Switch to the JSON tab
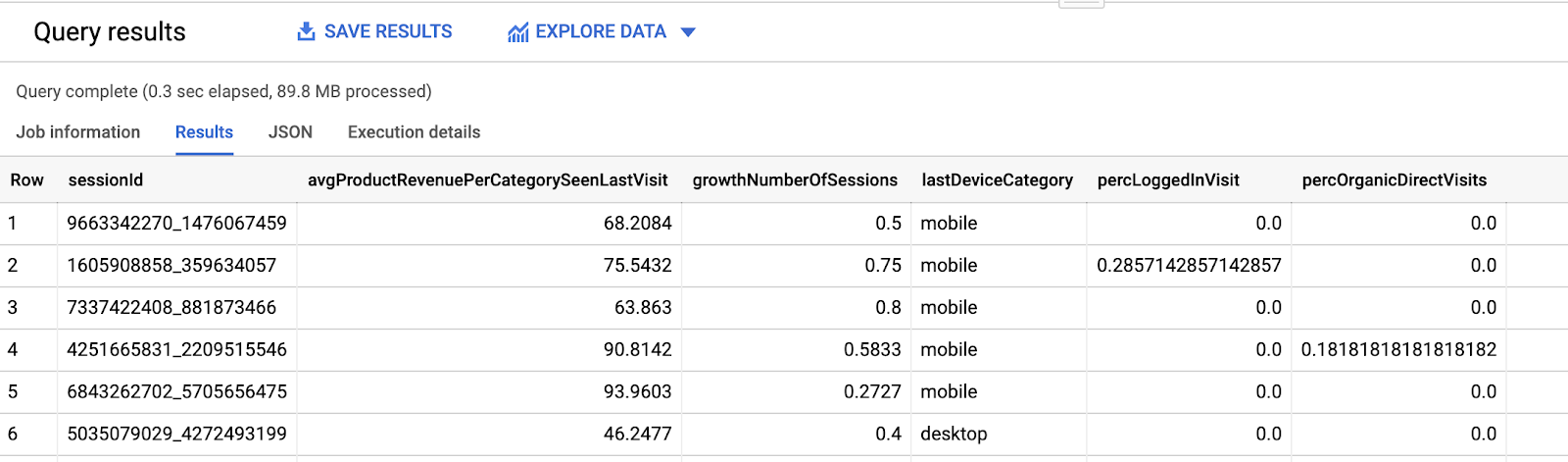 (290, 132)
